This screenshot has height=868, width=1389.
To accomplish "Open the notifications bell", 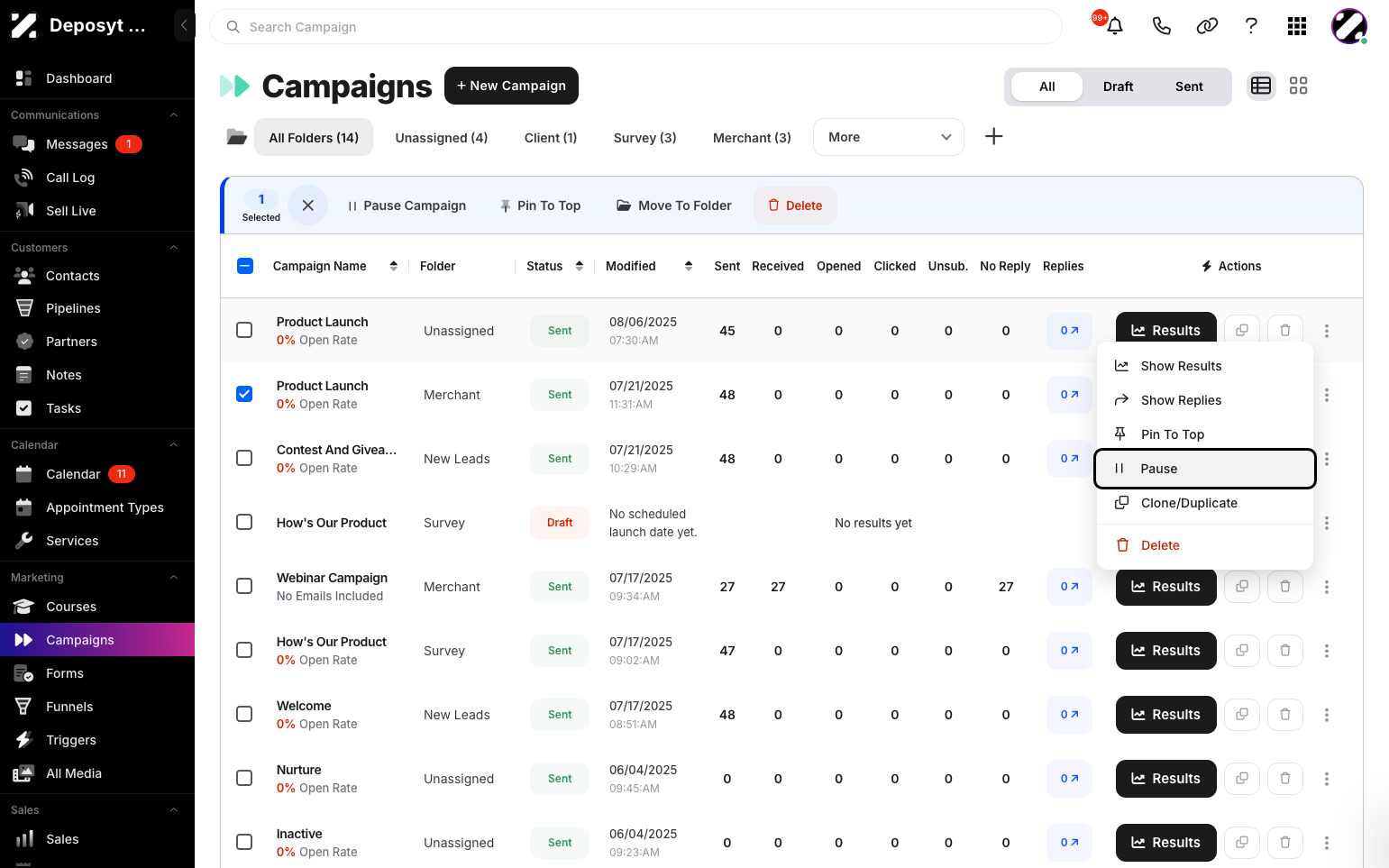I will [x=1115, y=26].
